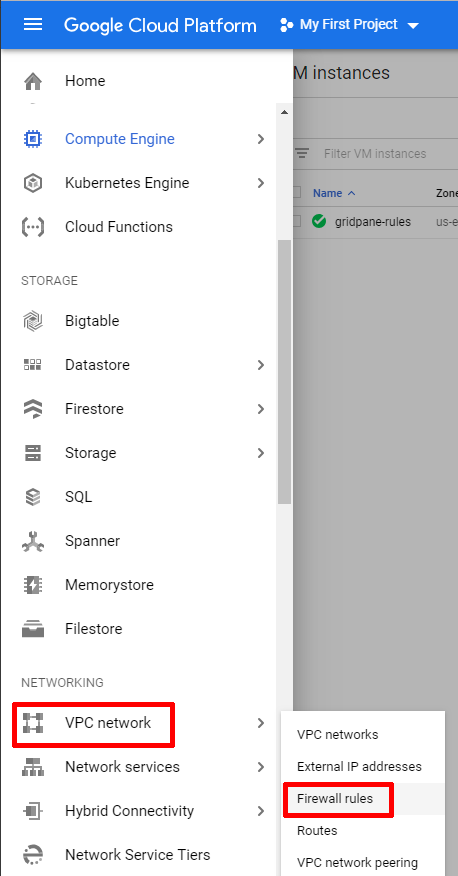Select the Kubernetes Engine hexagon icon
Viewport: 458px width, 876px height.
[33, 183]
